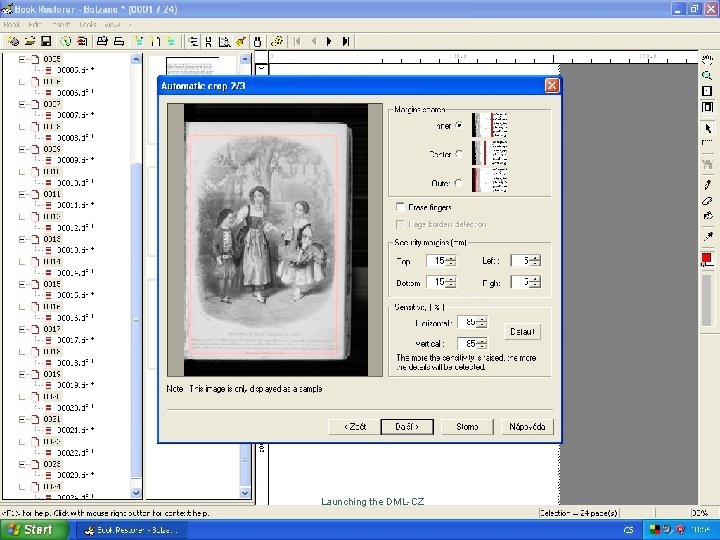Open the Book menu
The image size is (720, 540).
[x=12, y=24]
